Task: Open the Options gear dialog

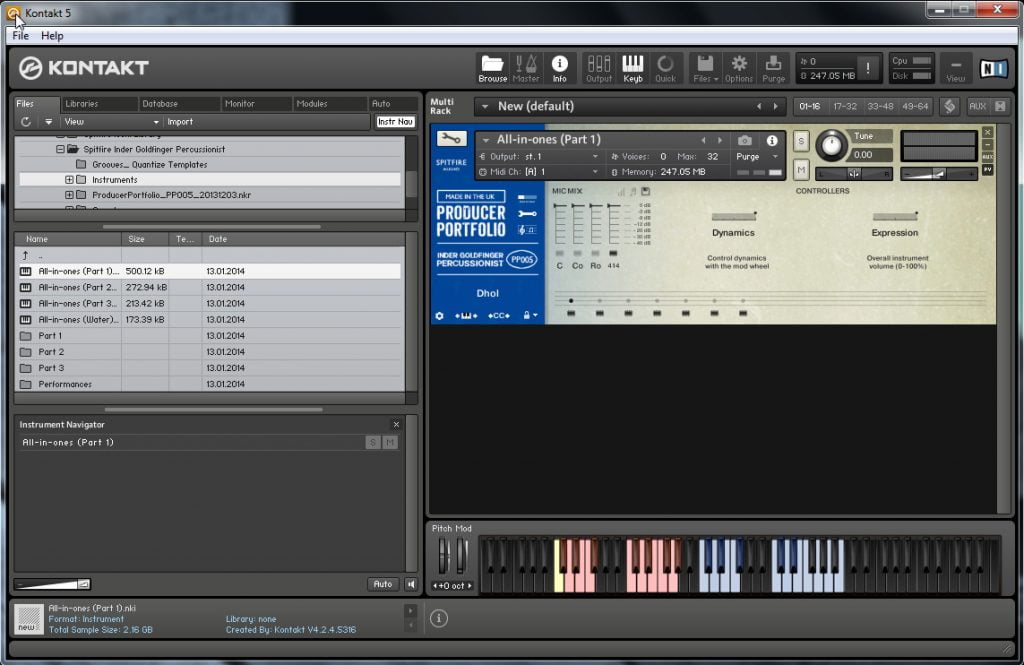Action: (739, 69)
